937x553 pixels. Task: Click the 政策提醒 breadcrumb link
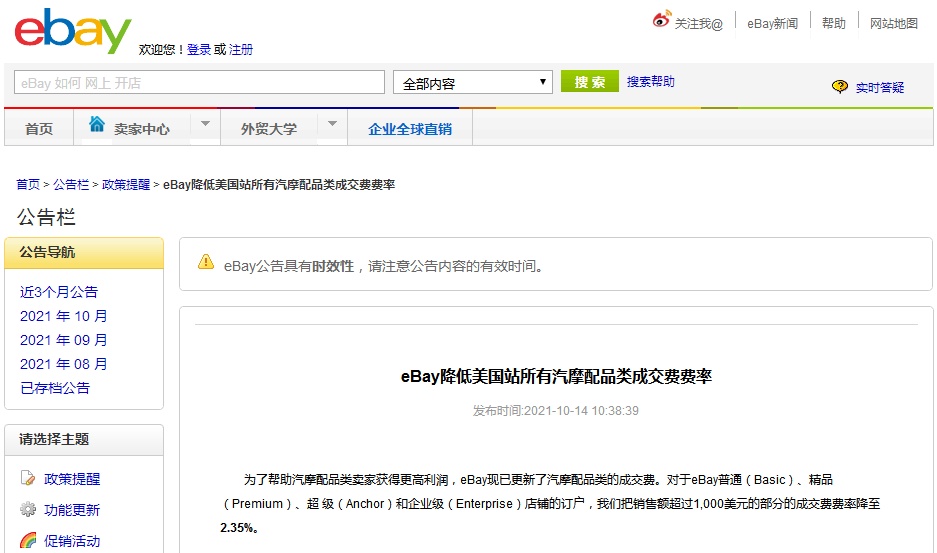tap(125, 185)
